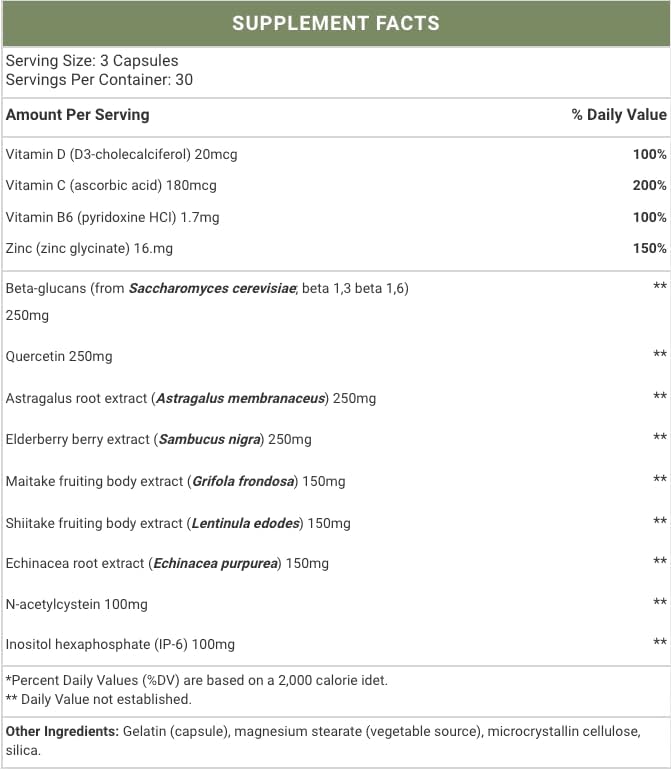Screen dimensions: 671x770
Task: Click Inositol hexaphosphate (IP-6) 100mg row
Action: 336,644
